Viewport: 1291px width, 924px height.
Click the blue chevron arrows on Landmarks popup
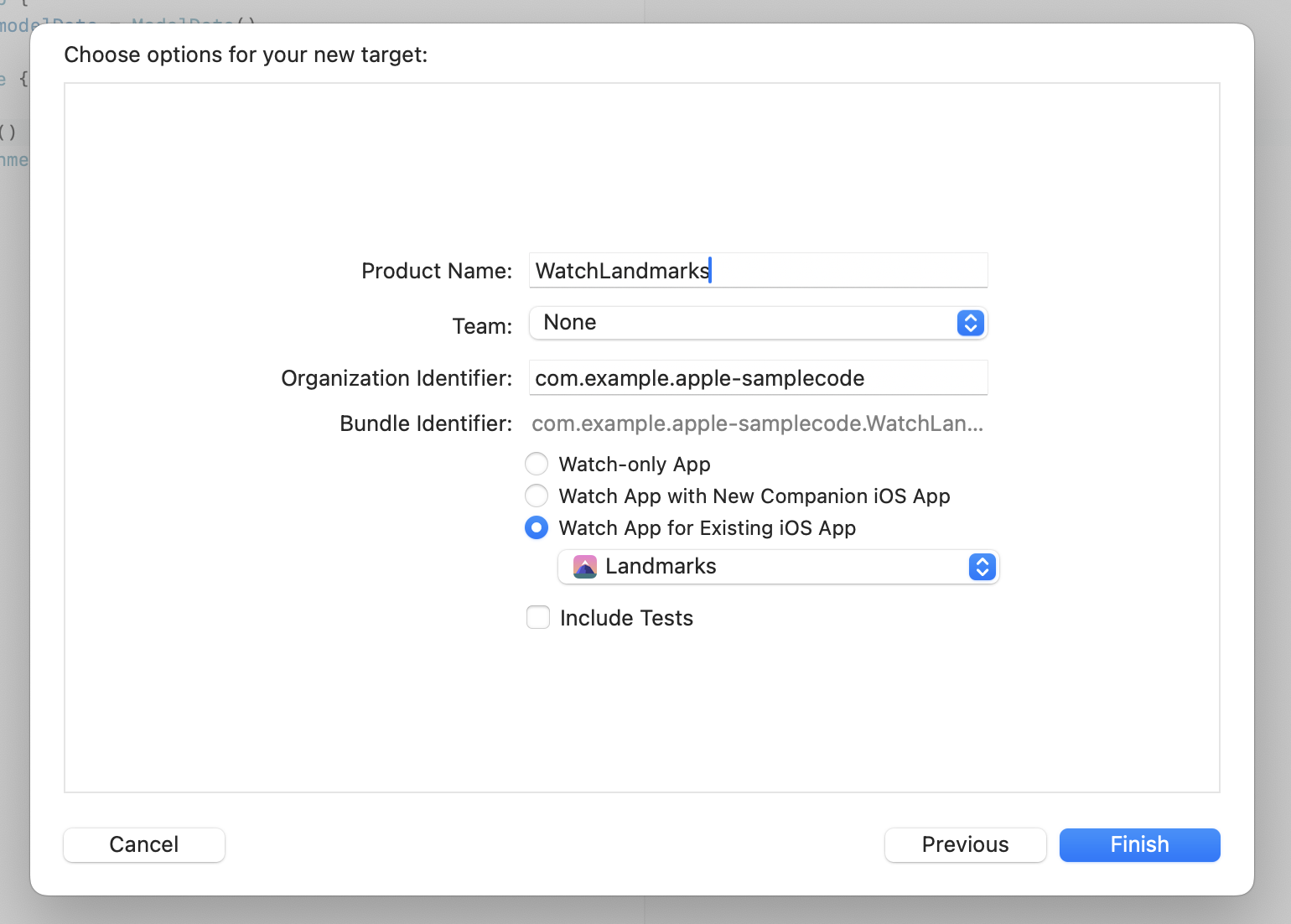982,567
